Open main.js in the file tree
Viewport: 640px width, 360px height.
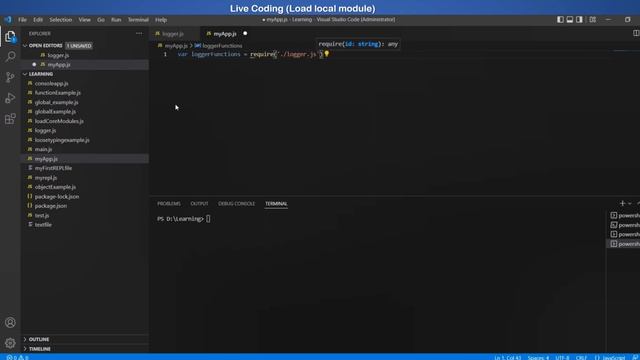(x=43, y=149)
